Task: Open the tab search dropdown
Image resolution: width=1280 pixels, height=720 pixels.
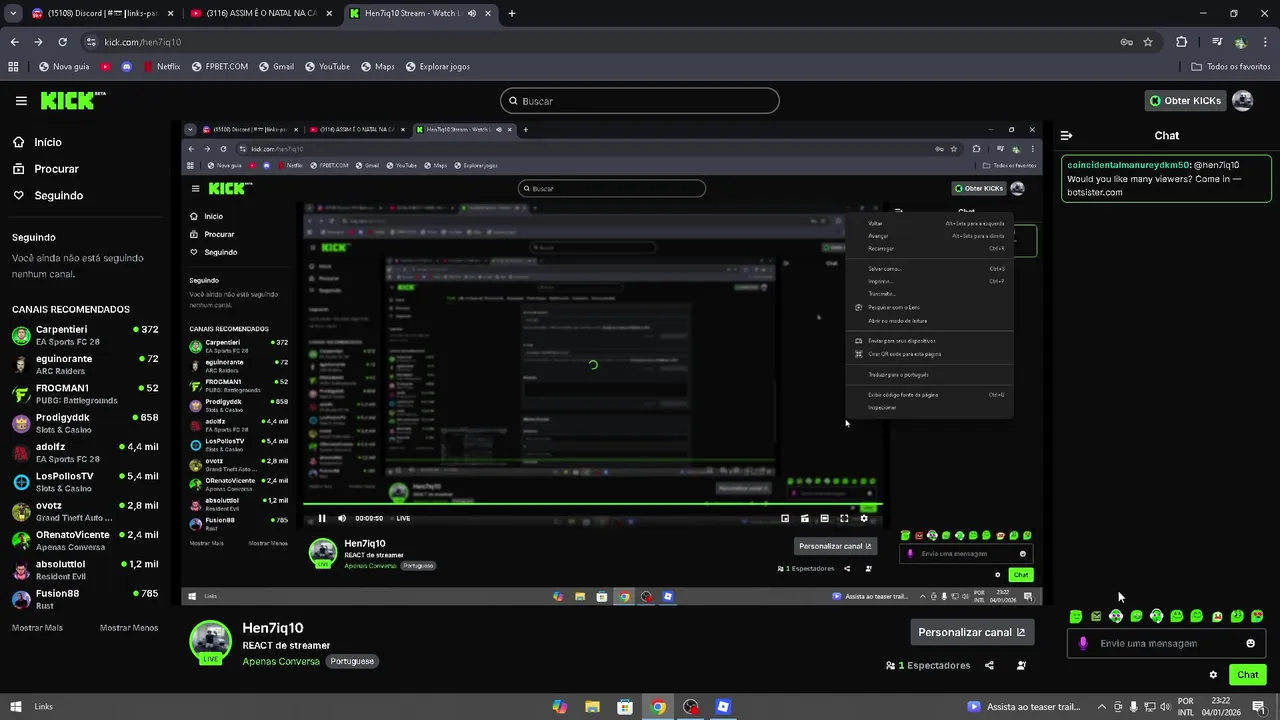Action: 13,14
